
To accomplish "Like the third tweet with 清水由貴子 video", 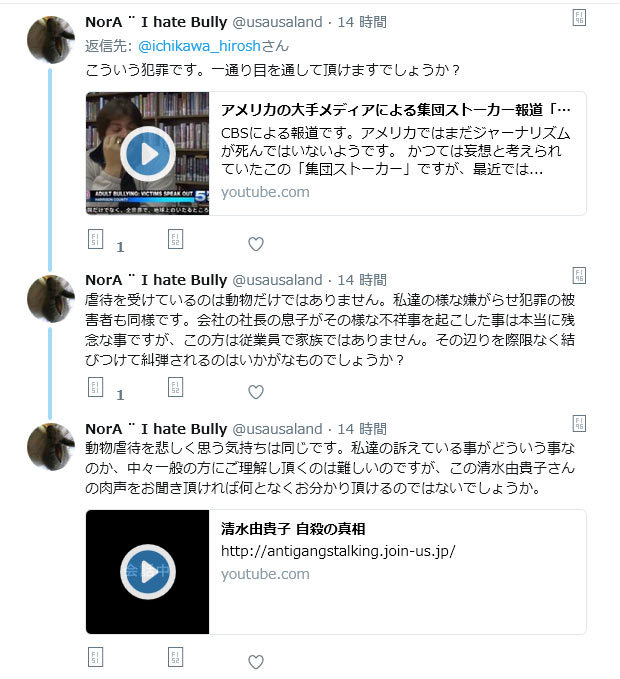I will click(256, 662).
